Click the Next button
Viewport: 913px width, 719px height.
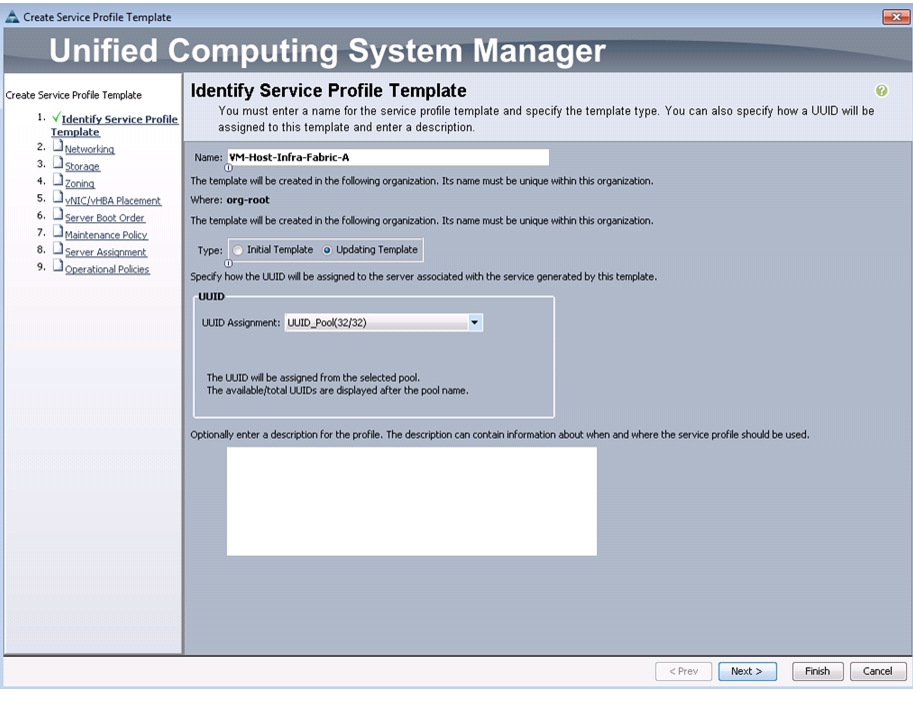point(747,671)
